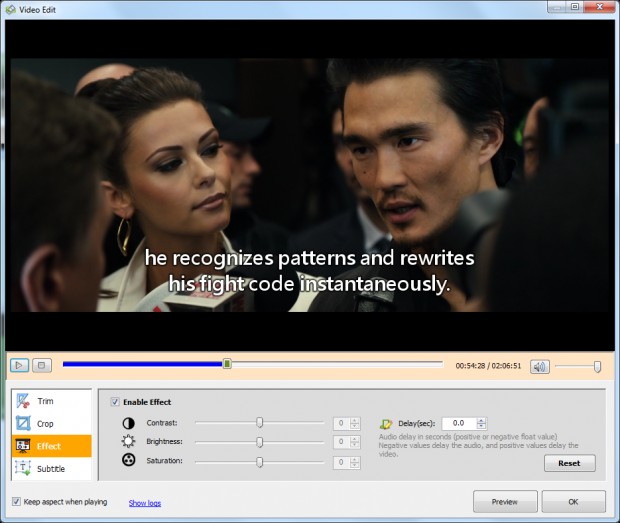The image size is (620, 523).
Task: Click the Saturation value field
Action: [342, 462]
